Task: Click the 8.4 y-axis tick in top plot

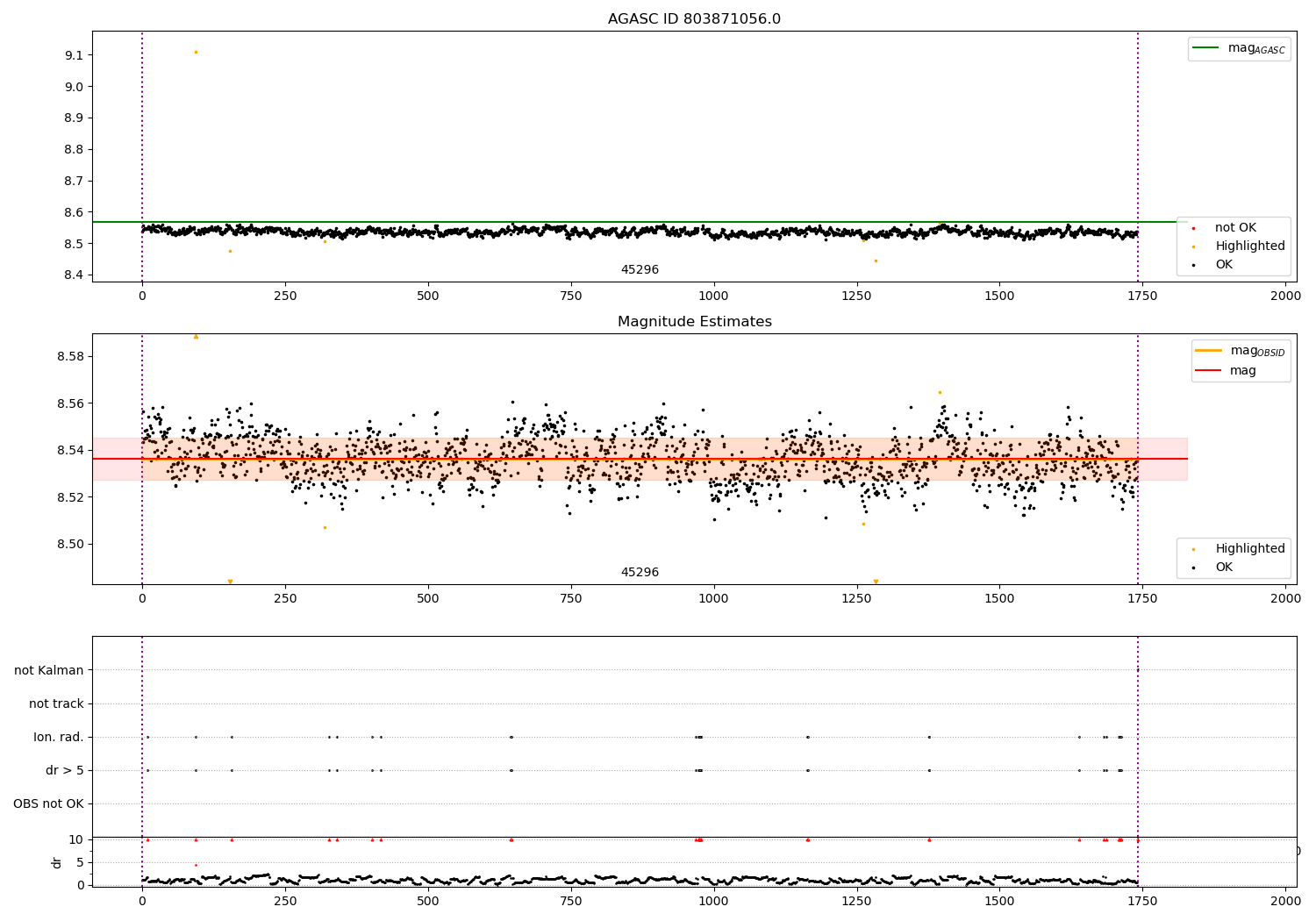Action: pyautogui.click(x=75, y=275)
